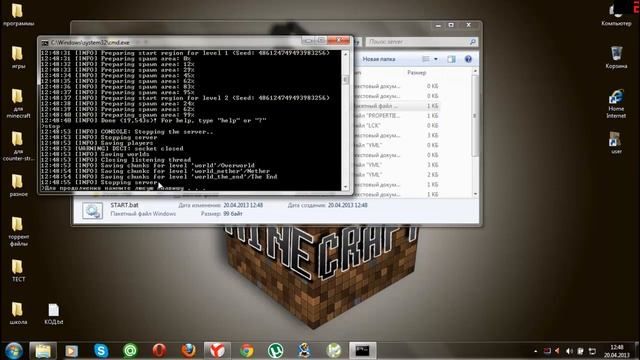The width and height of the screenshot is (640, 360).
Task: Open Windows Explorer from the taskbar
Action: (43, 351)
